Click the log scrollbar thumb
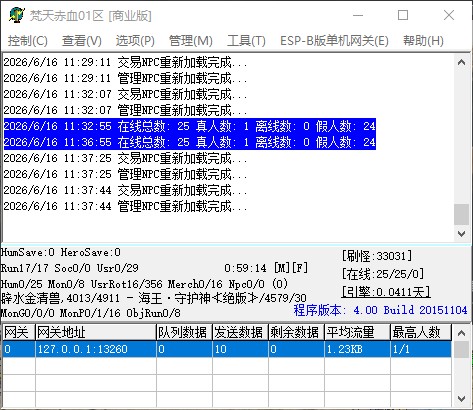The height and width of the screenshot is (410, 473). 461,214
